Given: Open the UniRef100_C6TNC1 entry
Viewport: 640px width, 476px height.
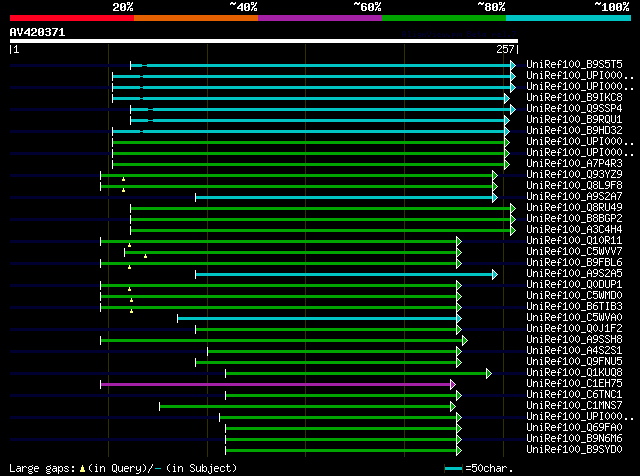Looking at the screenshot, I should pyautogui.click(x=574, y=395).
